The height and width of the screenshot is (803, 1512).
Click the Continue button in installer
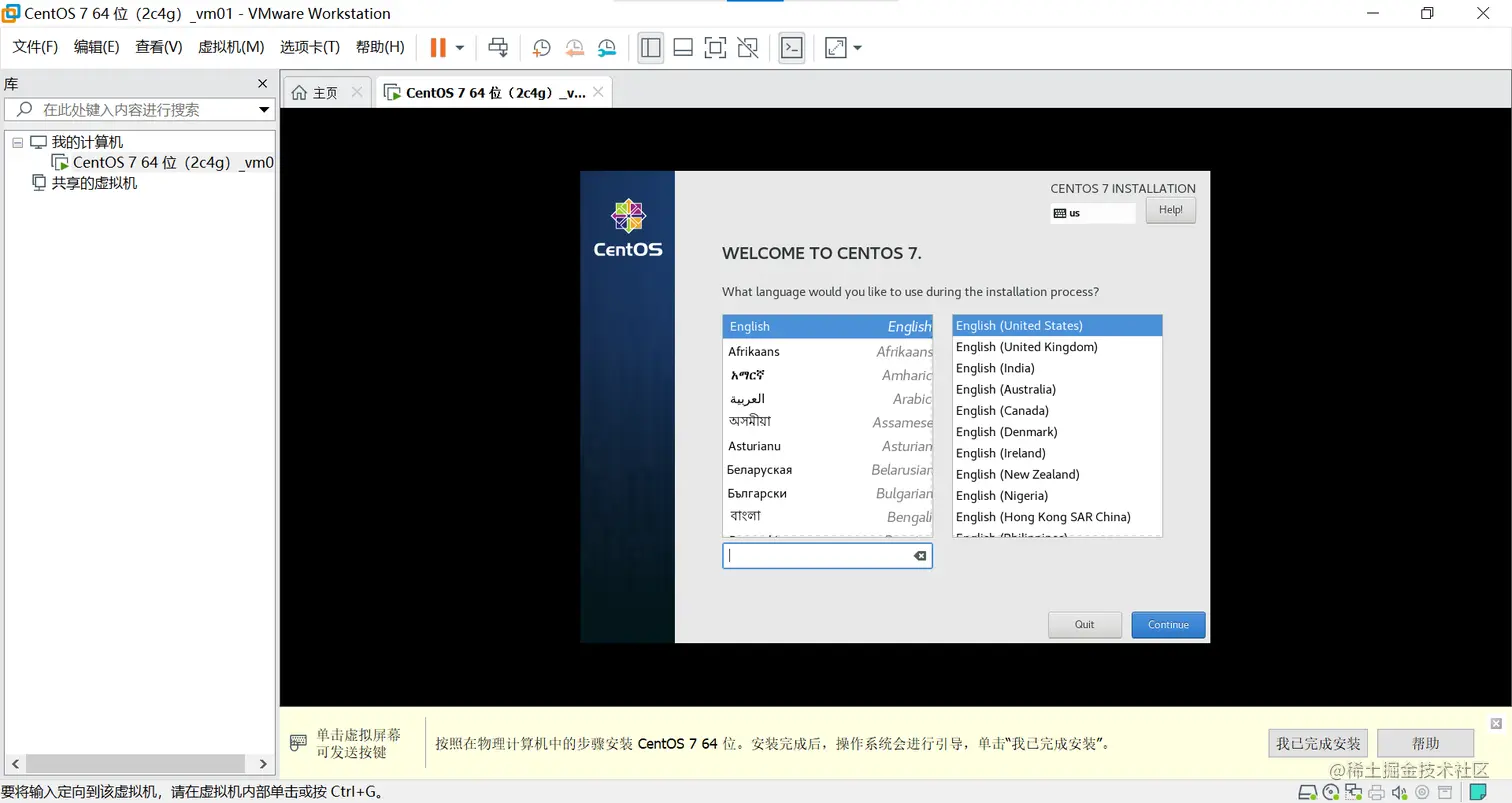click(x=1168, y=625)
